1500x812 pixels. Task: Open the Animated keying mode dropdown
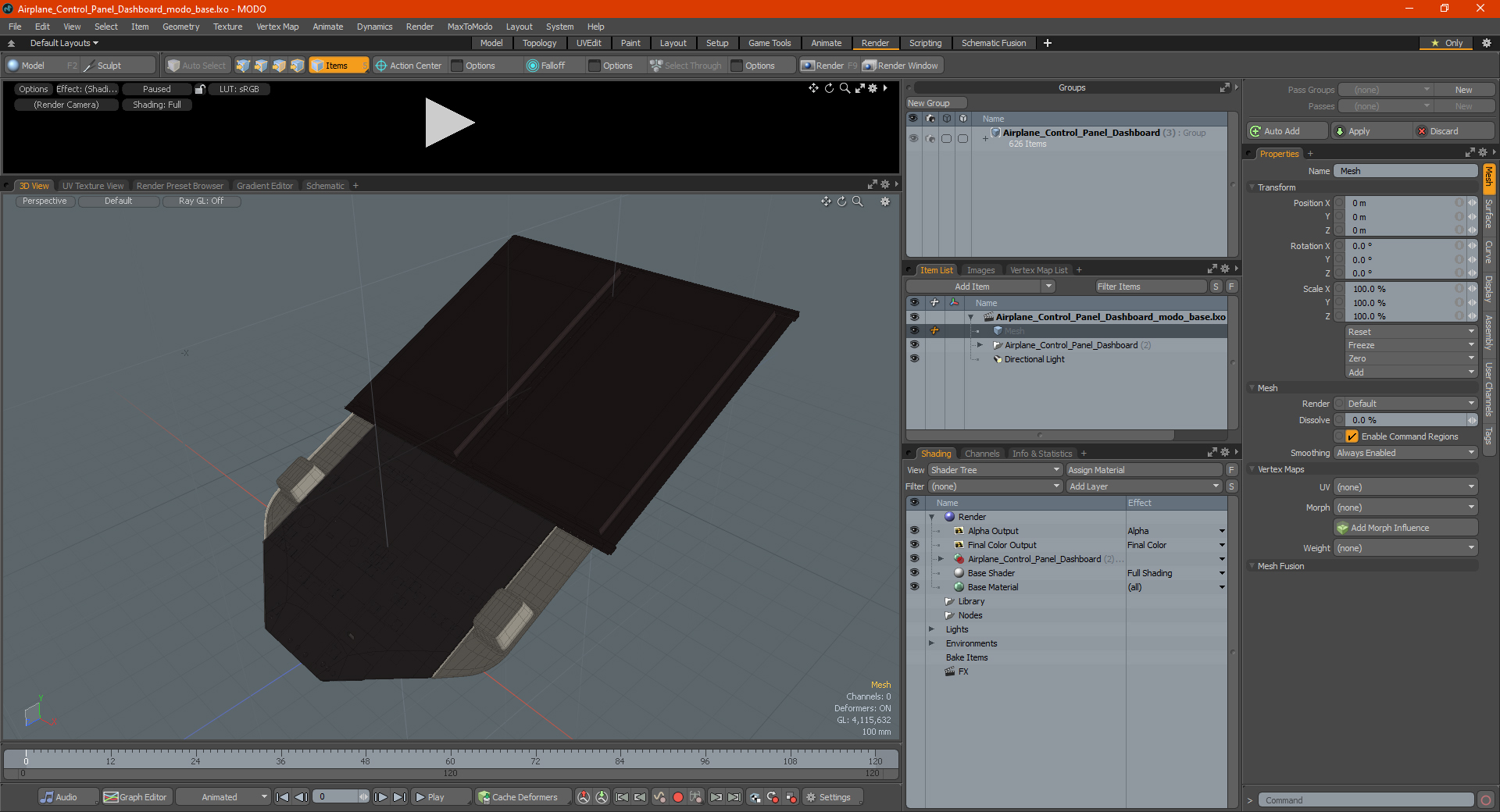(x=223, y=797)
